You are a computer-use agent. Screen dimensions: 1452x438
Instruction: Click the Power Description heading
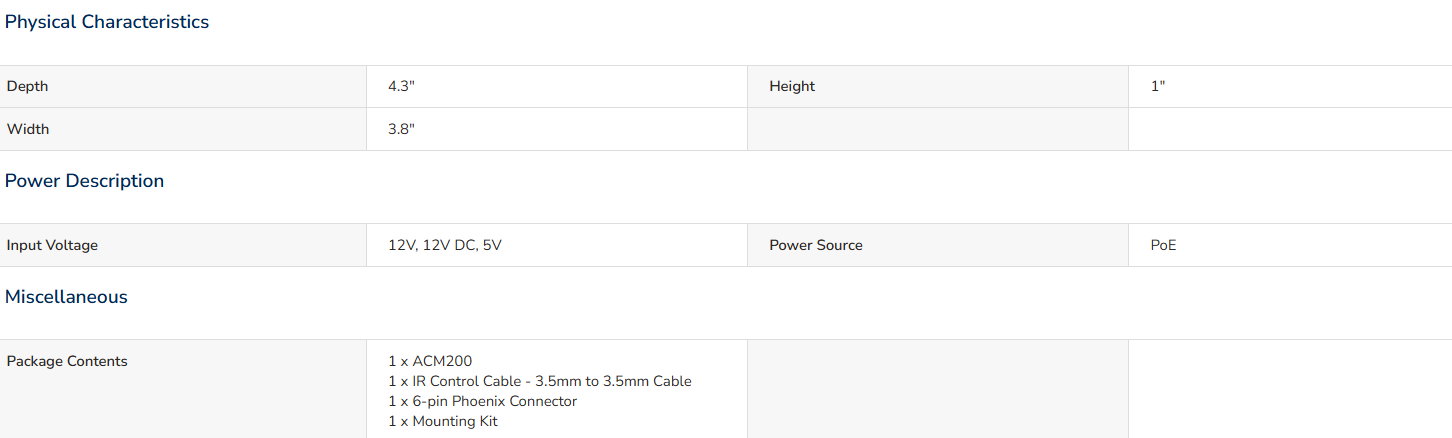pos(85,181)
